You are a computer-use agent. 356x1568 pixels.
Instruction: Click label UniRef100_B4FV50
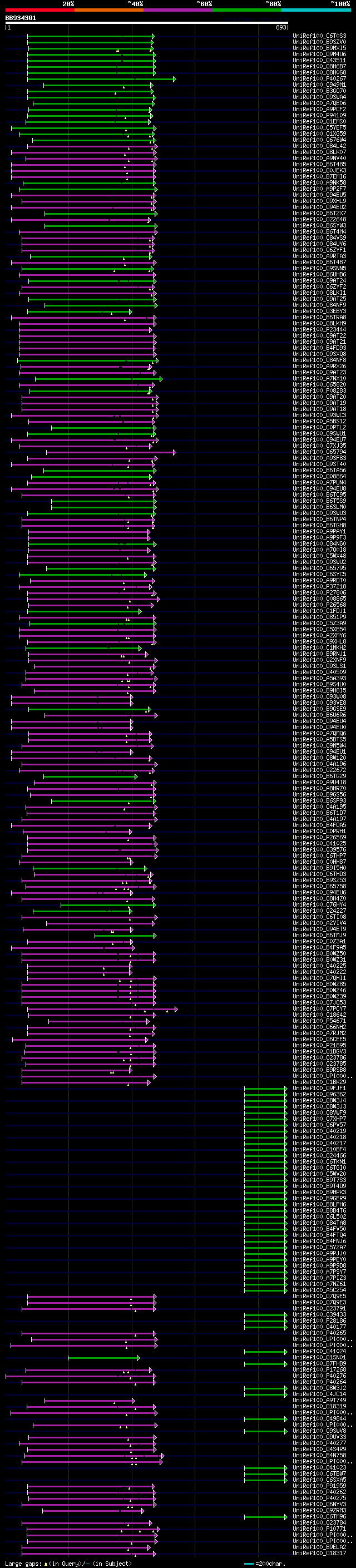[319, 1229]
